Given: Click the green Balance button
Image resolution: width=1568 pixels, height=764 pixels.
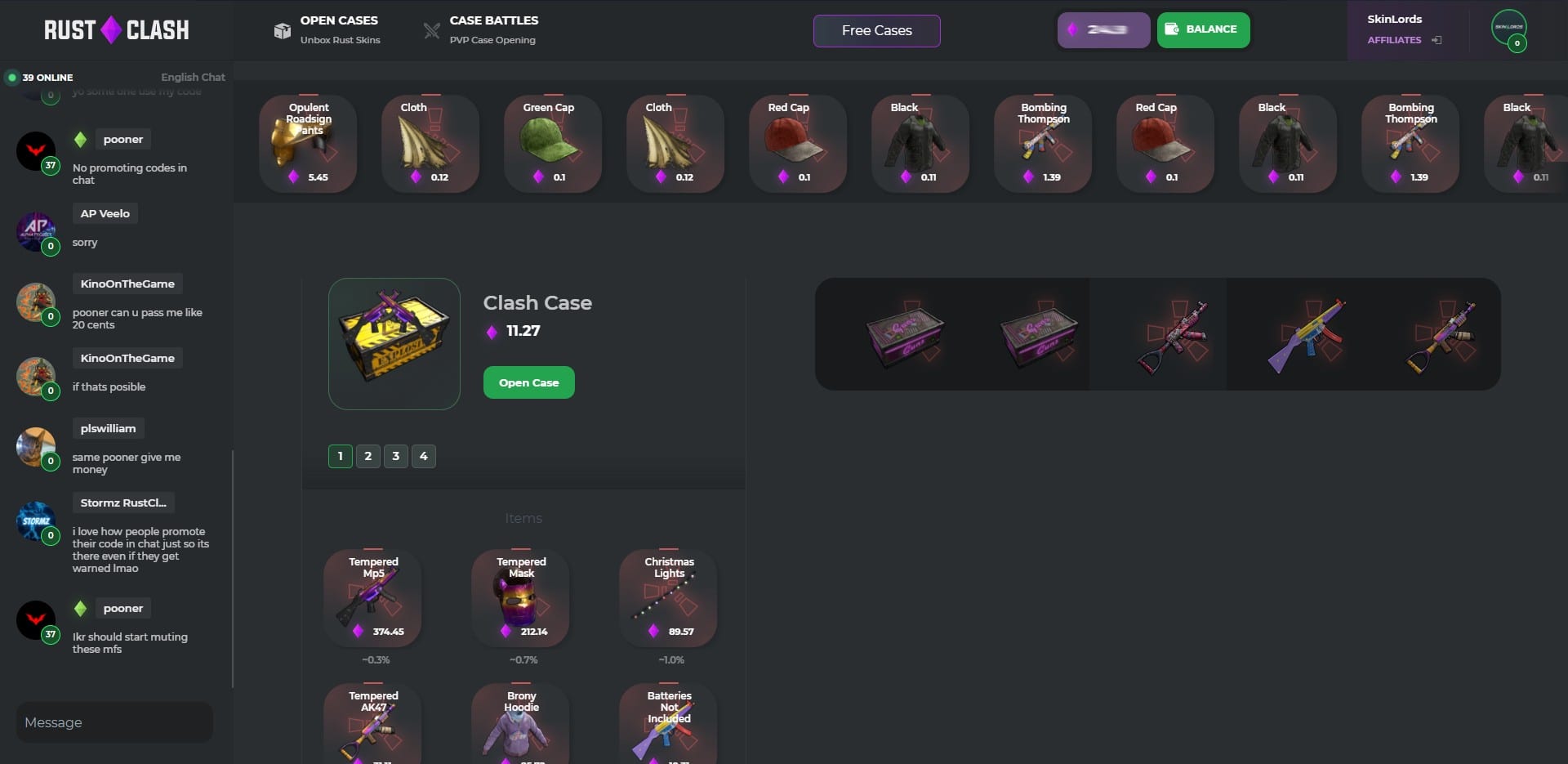Looking at the screenshot, I should point(1203,29).
